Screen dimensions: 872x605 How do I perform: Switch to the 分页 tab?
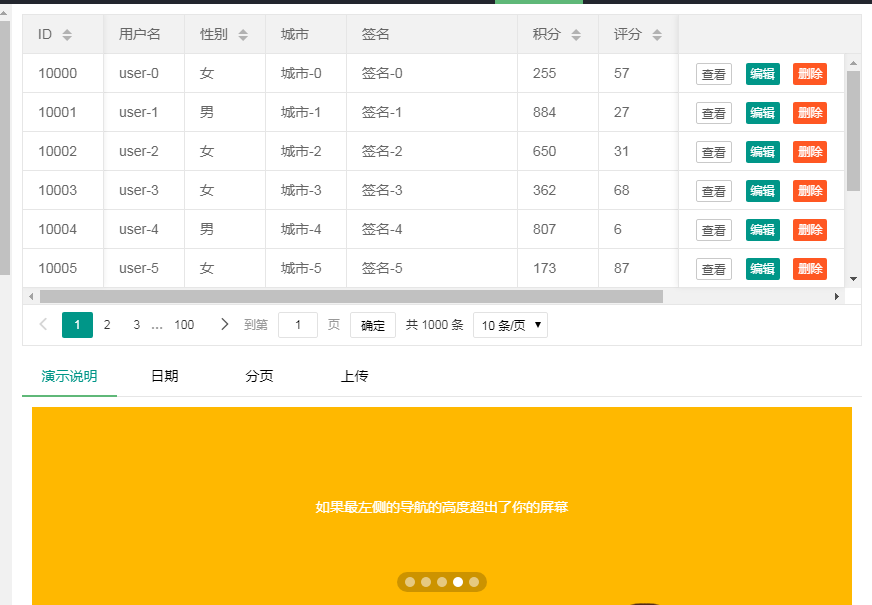pyautogui.click(x=259, y=376)
